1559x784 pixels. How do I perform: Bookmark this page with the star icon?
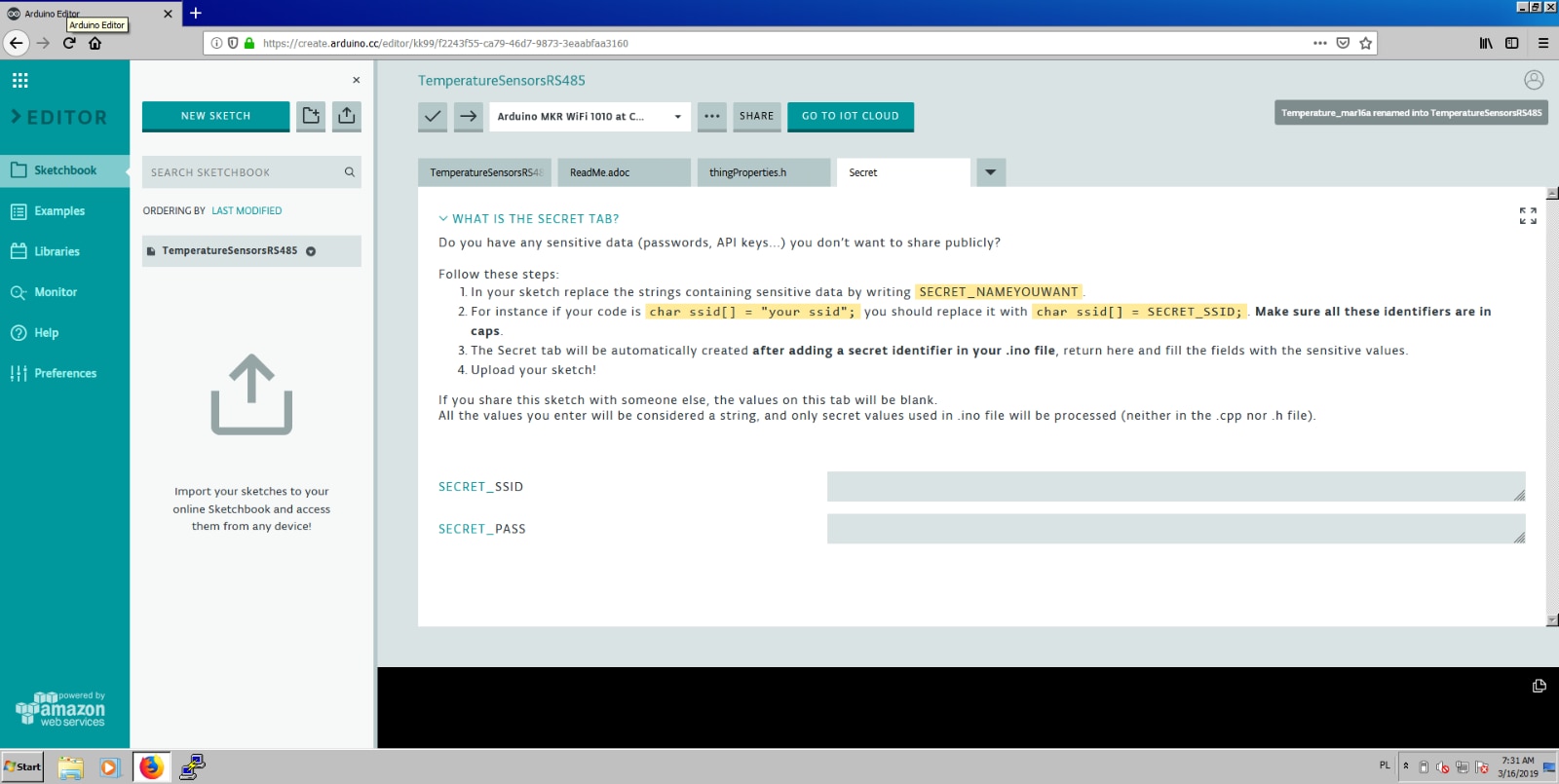(x=1366, y=43)
